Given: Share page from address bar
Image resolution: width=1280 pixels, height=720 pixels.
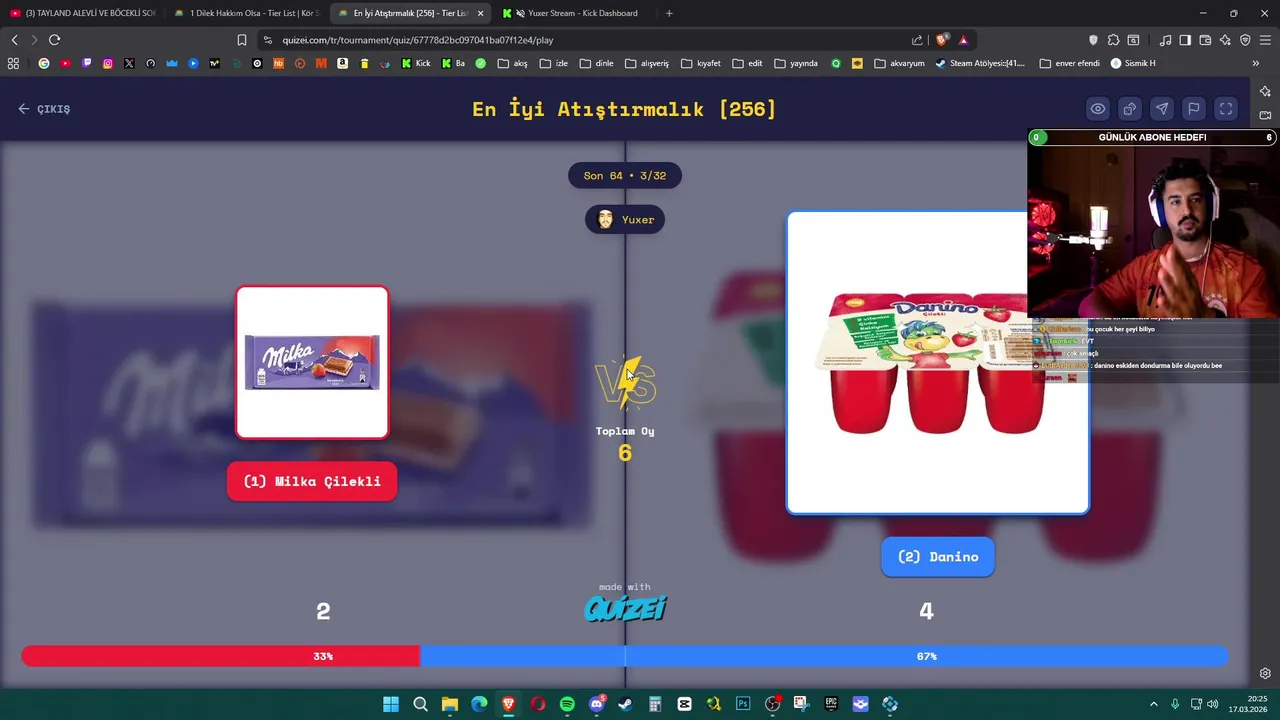Looking at the screenshot, I should (917, 40).
